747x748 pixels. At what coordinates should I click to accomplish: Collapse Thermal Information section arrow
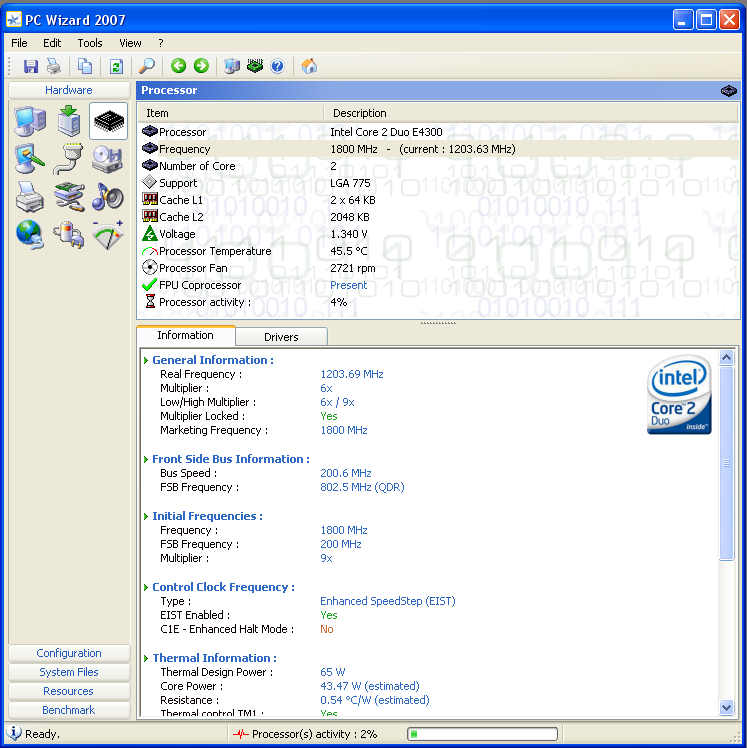pos(146,658)
